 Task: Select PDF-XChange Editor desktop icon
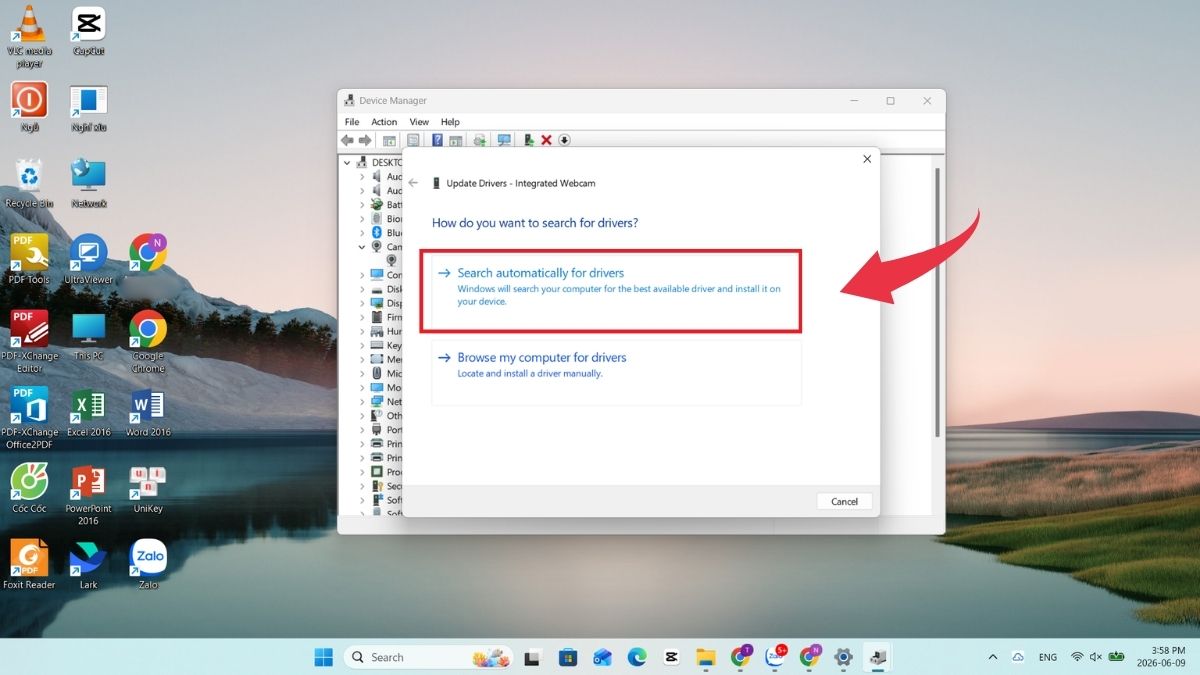tap(30, 342)
